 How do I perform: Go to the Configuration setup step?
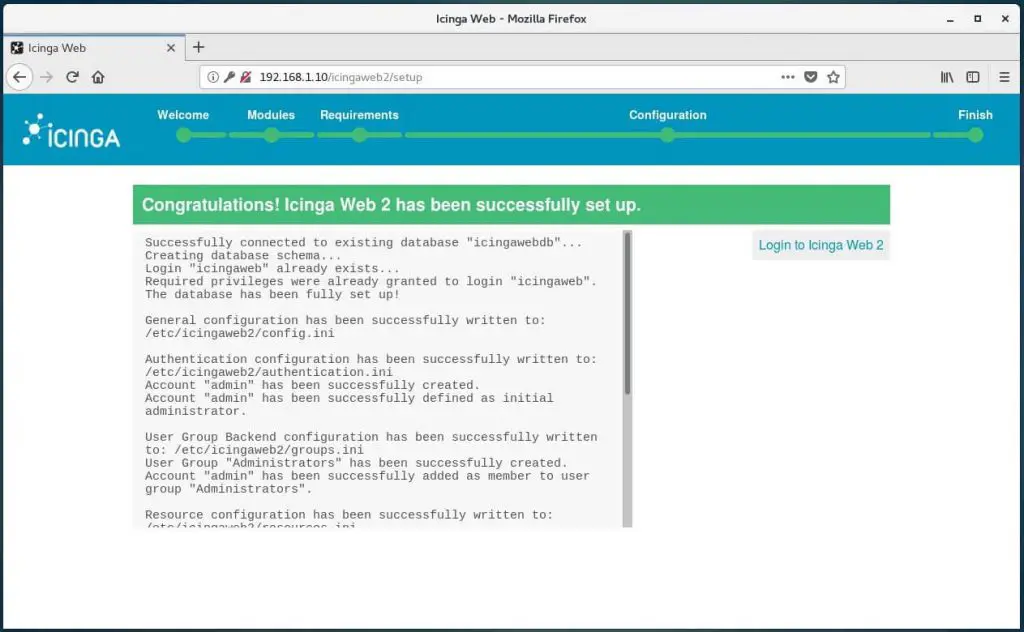(x=667, y=115)
